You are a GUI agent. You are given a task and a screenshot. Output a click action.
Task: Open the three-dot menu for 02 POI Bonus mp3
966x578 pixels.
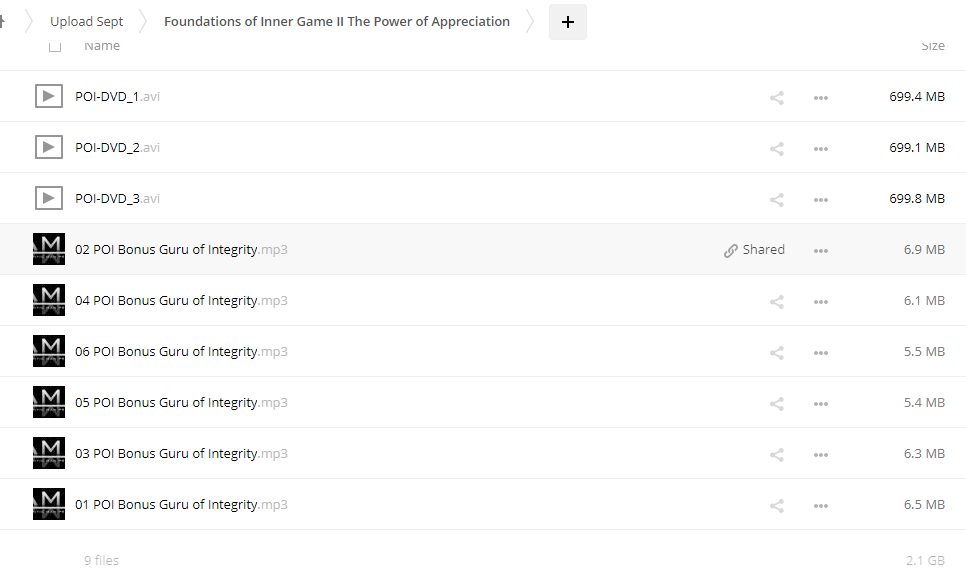[x=821, y=250]
